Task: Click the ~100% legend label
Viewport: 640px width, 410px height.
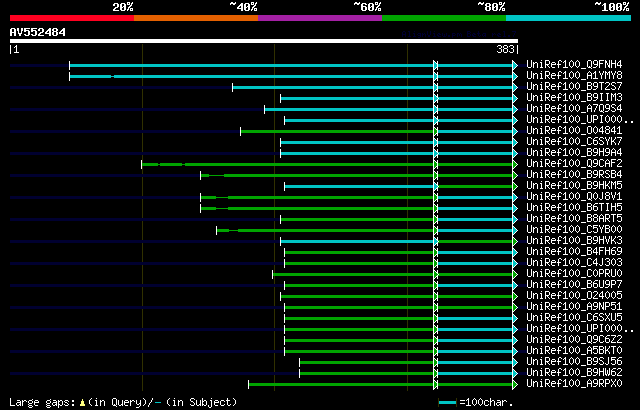Action: click(x=611, y=7)
